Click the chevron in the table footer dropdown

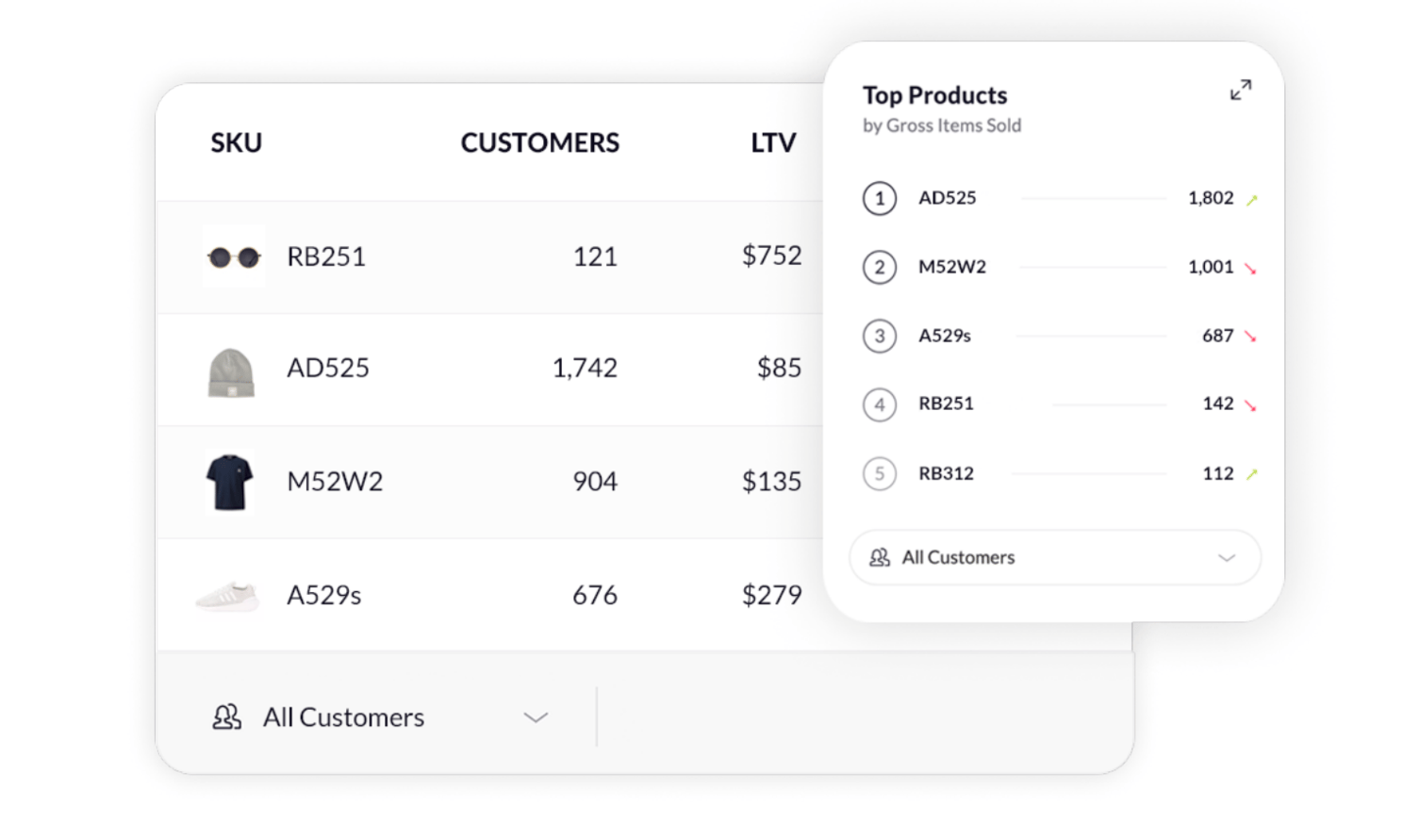pos(536,718)
